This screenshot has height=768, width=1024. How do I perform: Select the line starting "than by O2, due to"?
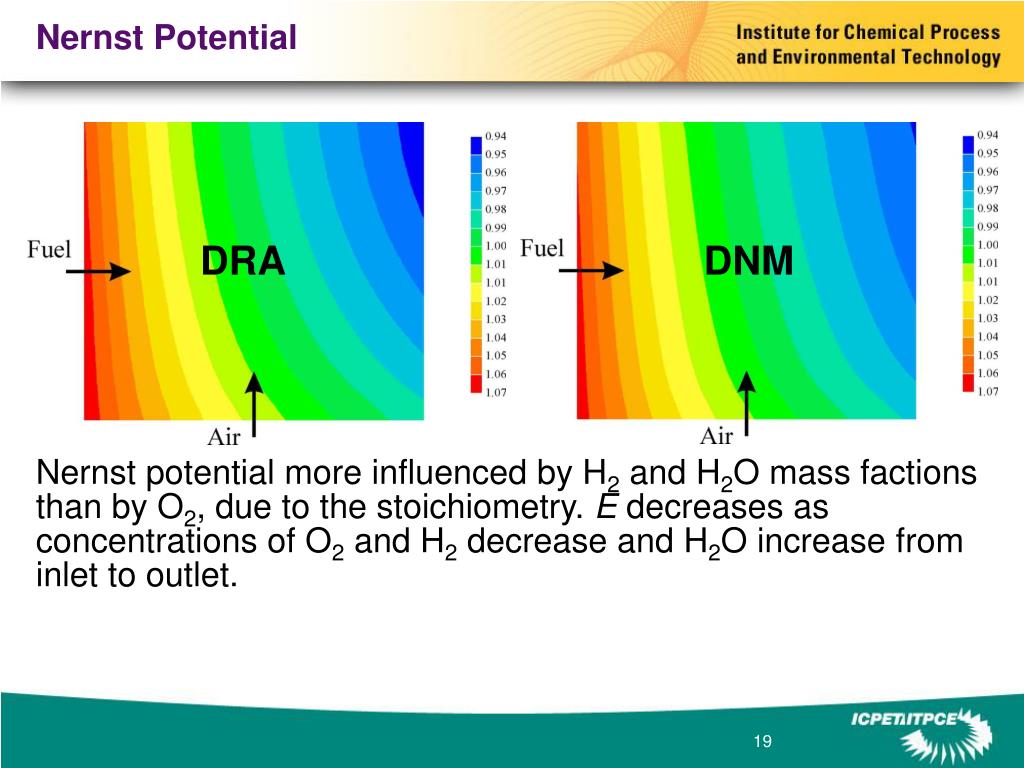coord(432,508)
